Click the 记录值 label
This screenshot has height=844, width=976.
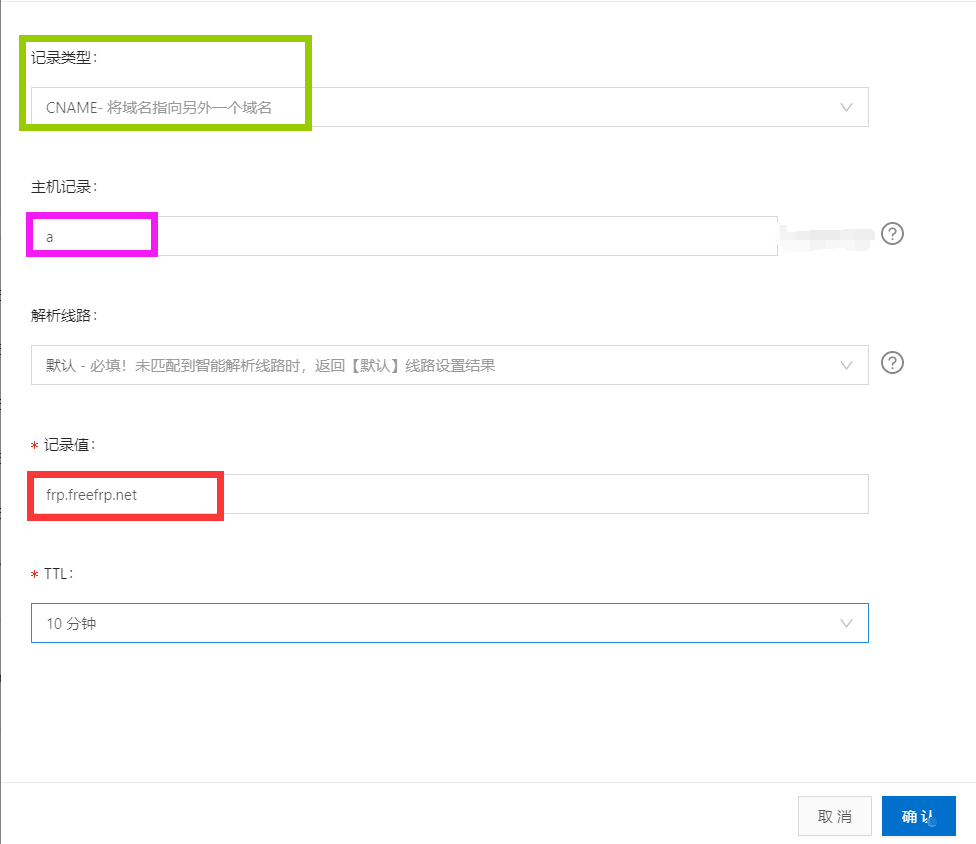click(69, 445)
